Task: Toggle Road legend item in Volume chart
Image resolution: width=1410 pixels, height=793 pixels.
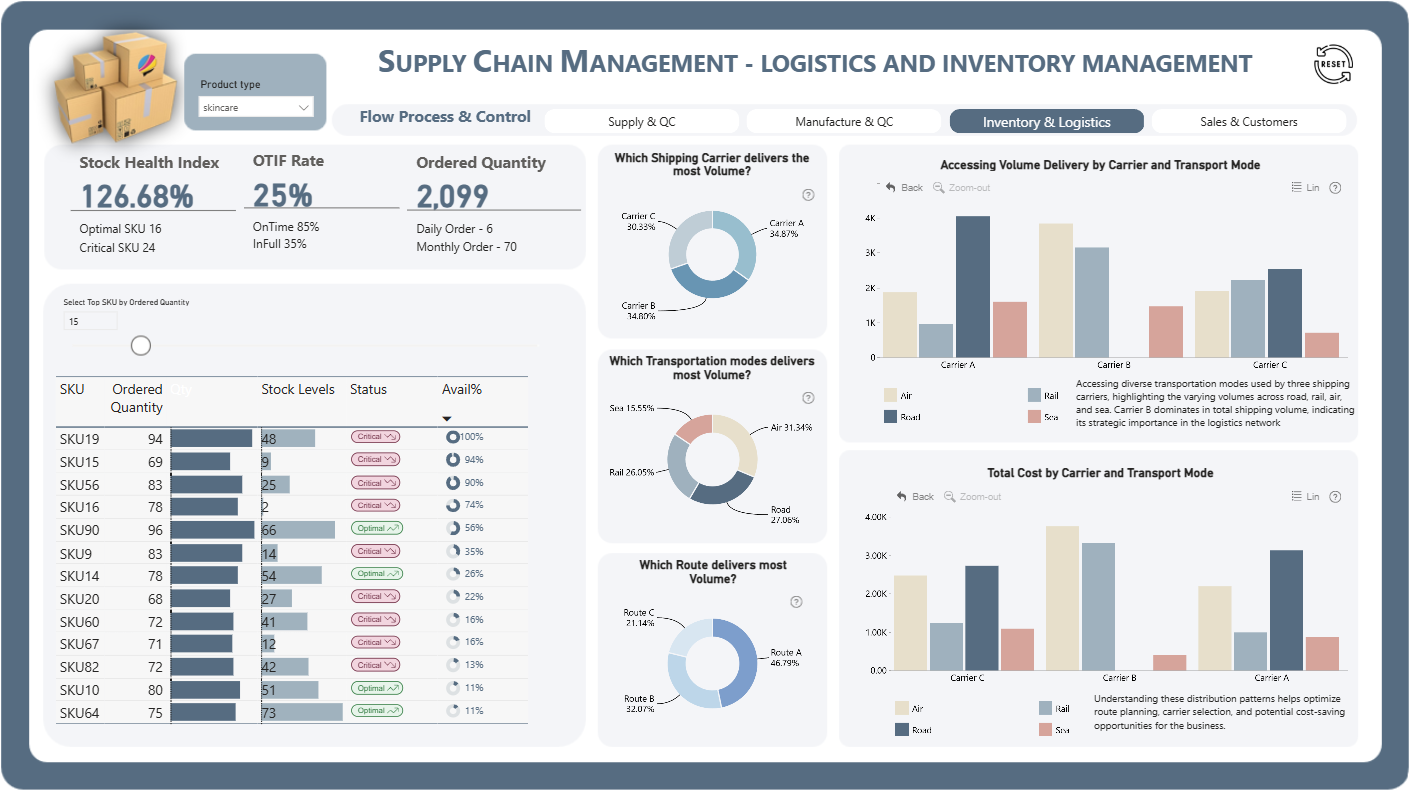Action: pyautogui.click(x=902, y=416)
